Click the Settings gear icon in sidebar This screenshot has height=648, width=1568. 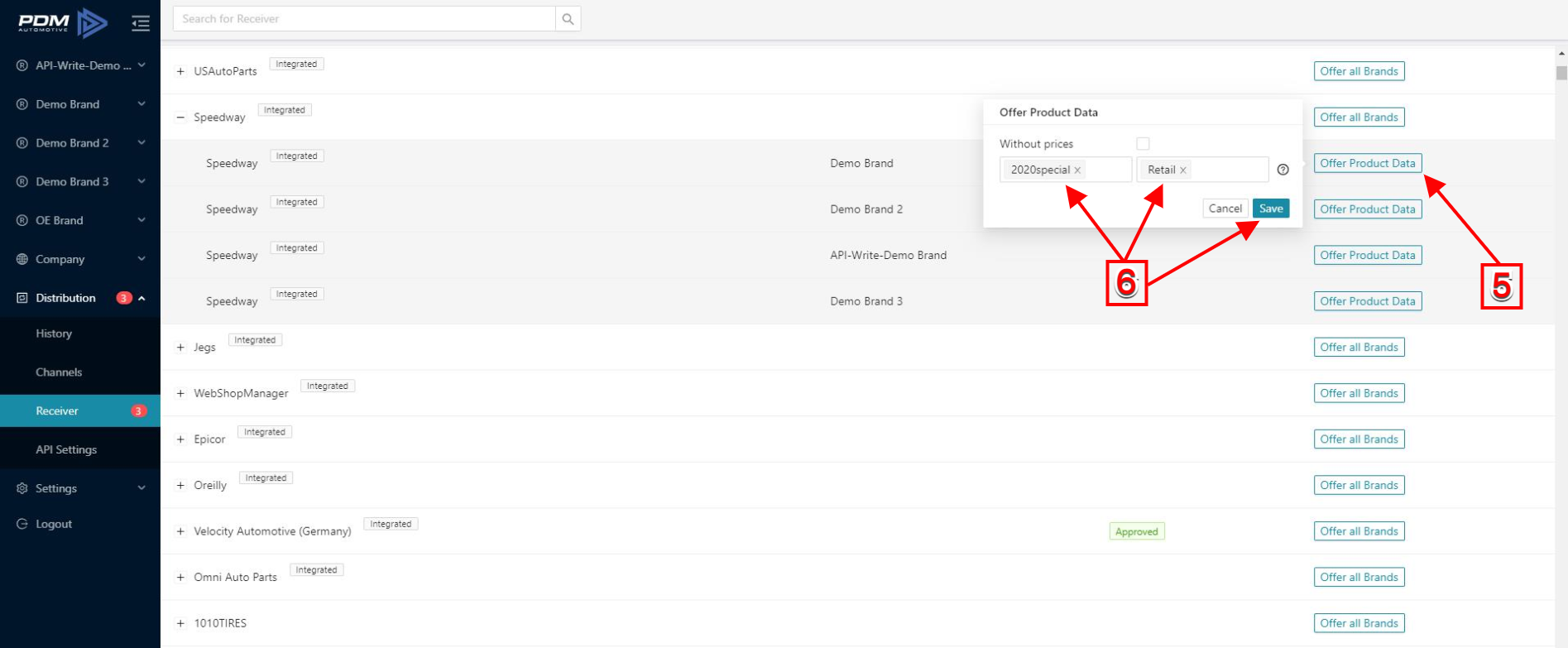click(x=22, y=488)
